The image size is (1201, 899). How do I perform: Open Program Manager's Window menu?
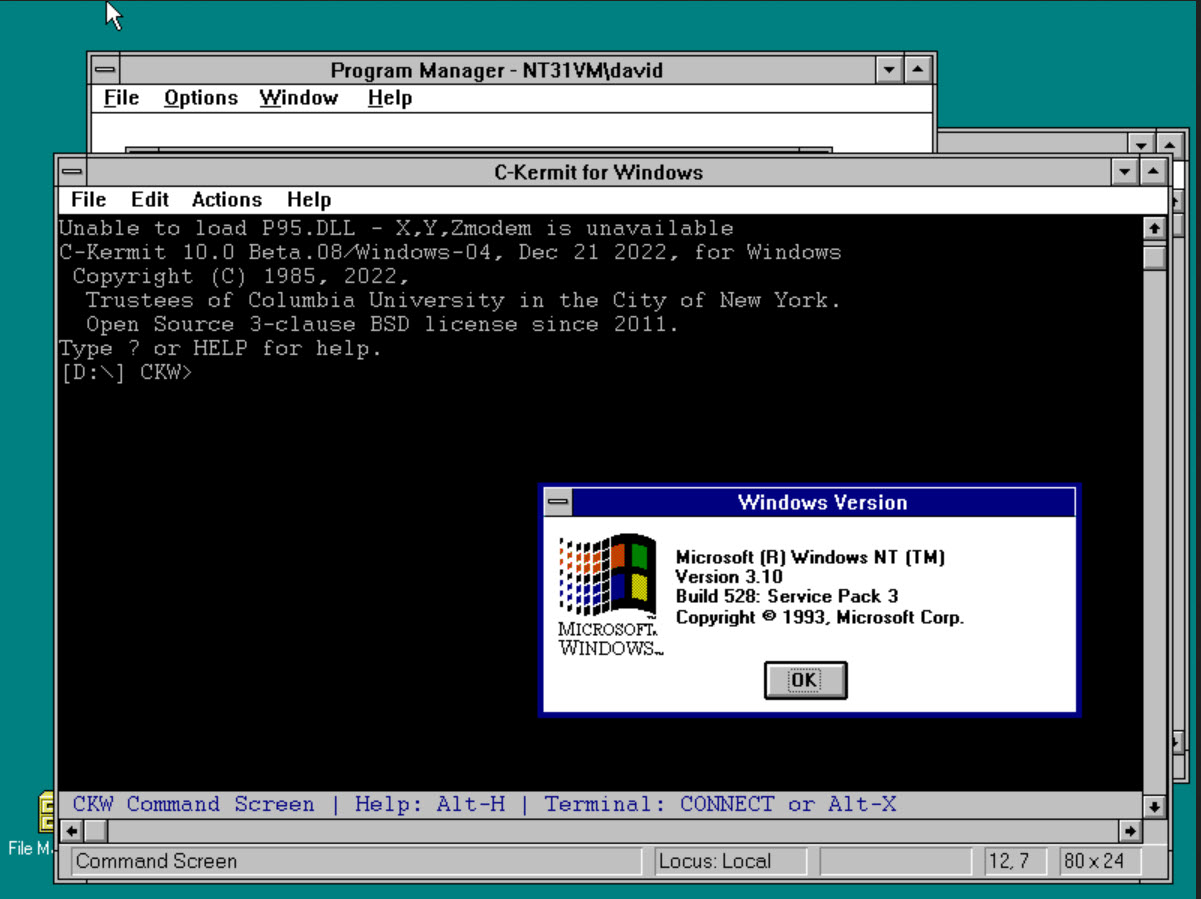pos(299,98)
